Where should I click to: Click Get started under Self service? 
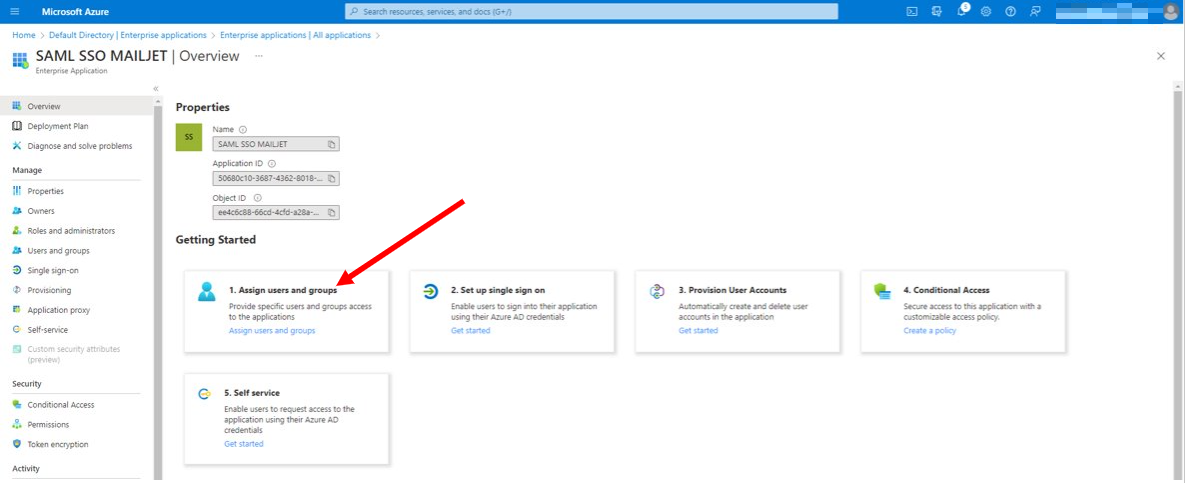pos(244,444)
